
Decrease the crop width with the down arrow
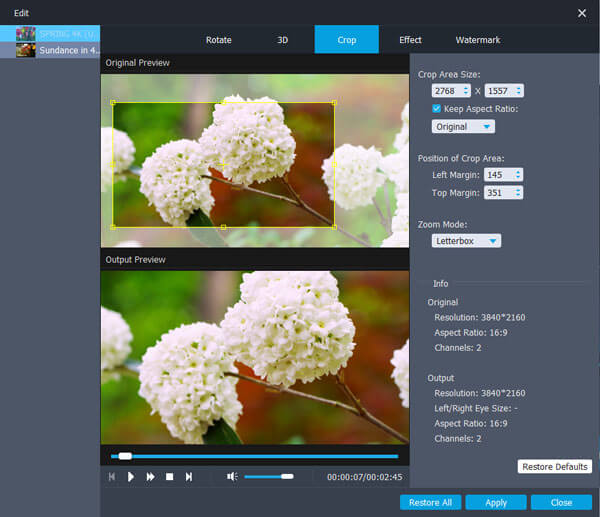[x=466, y=93]
